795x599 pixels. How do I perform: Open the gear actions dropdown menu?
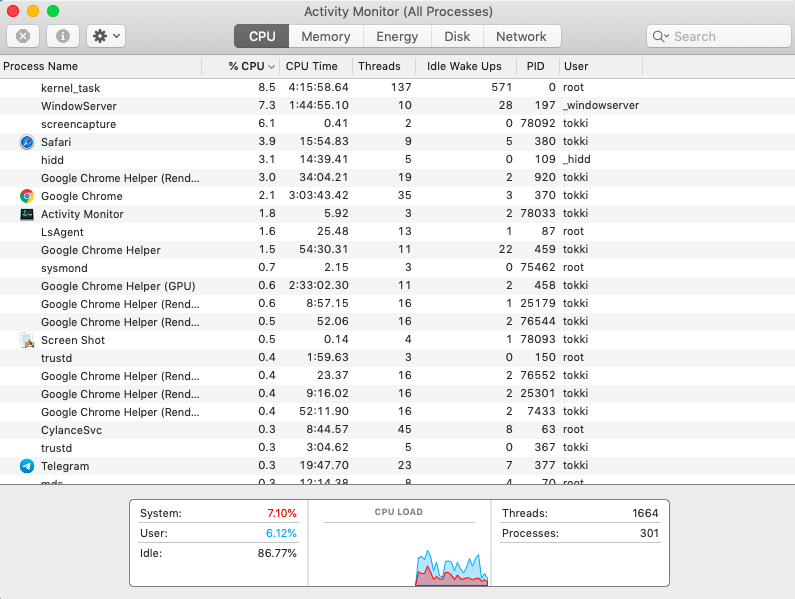[106, 36]
